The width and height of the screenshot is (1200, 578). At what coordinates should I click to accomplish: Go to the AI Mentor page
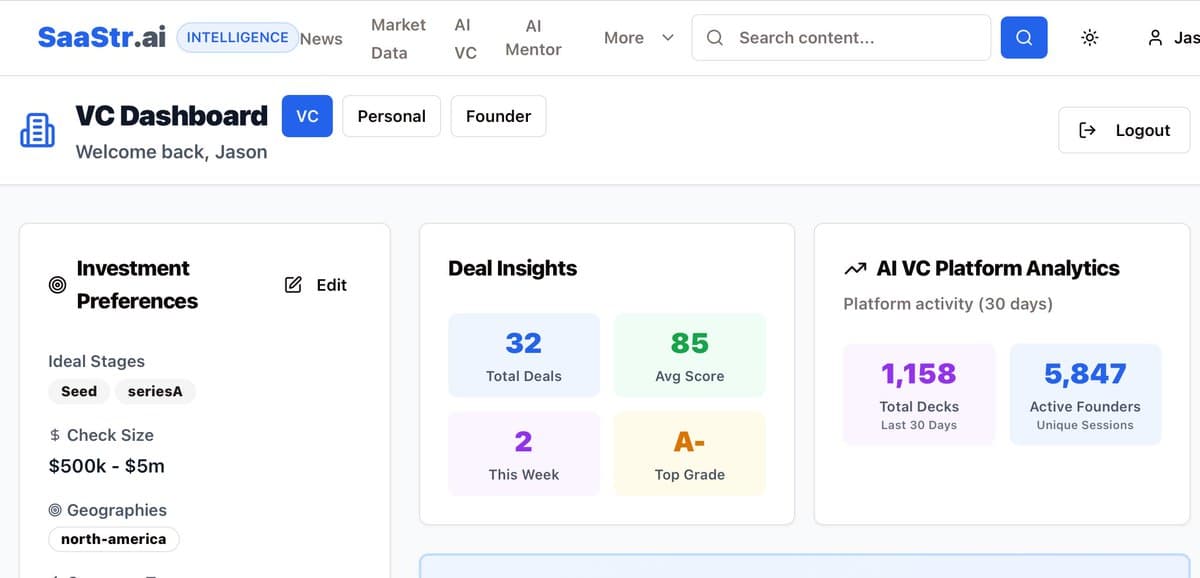(533, 38)
